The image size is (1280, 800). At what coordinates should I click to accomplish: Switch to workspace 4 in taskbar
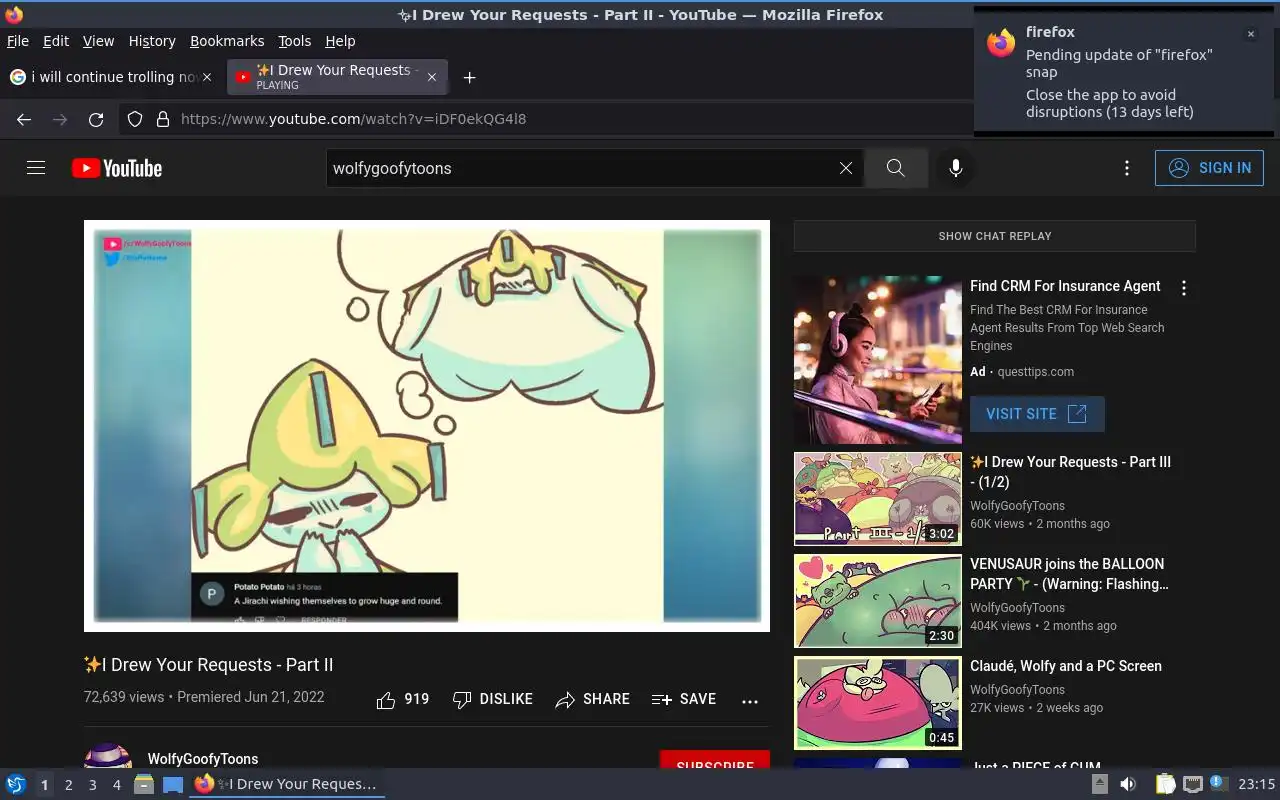pos(116,785)
